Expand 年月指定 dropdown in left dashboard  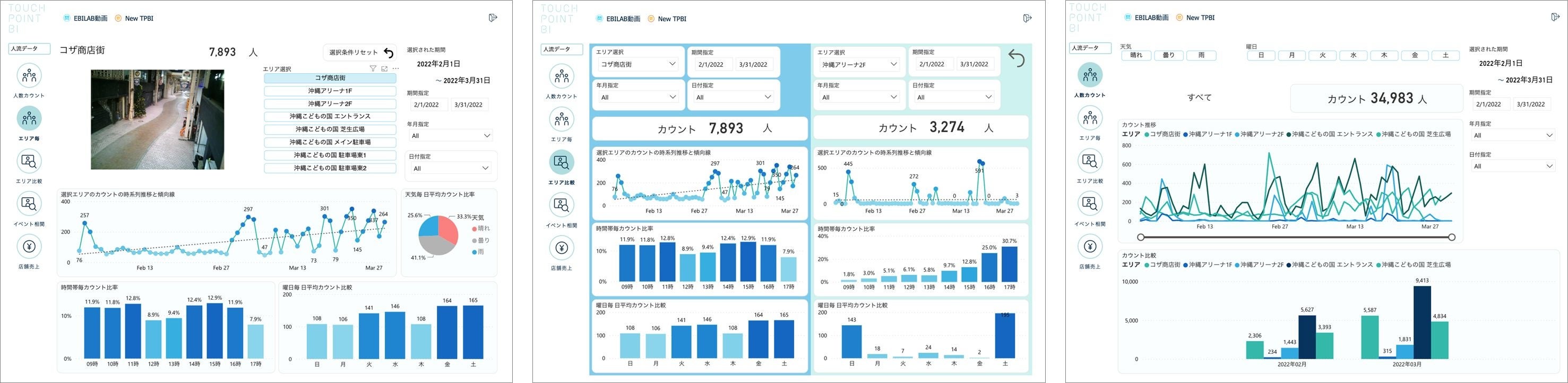[451, 136]
